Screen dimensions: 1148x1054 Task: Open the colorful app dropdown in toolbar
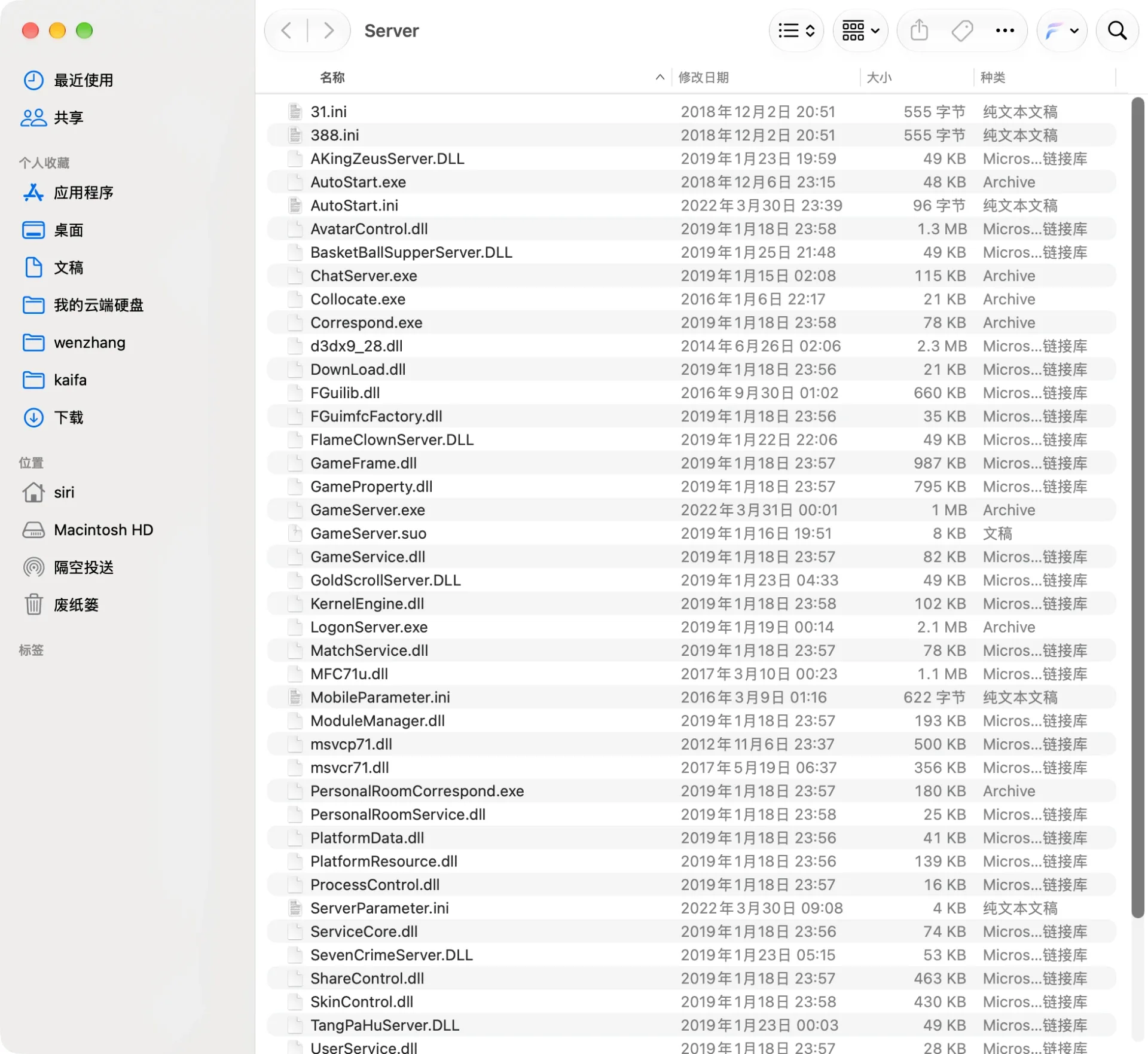(x=1061, y=30)
